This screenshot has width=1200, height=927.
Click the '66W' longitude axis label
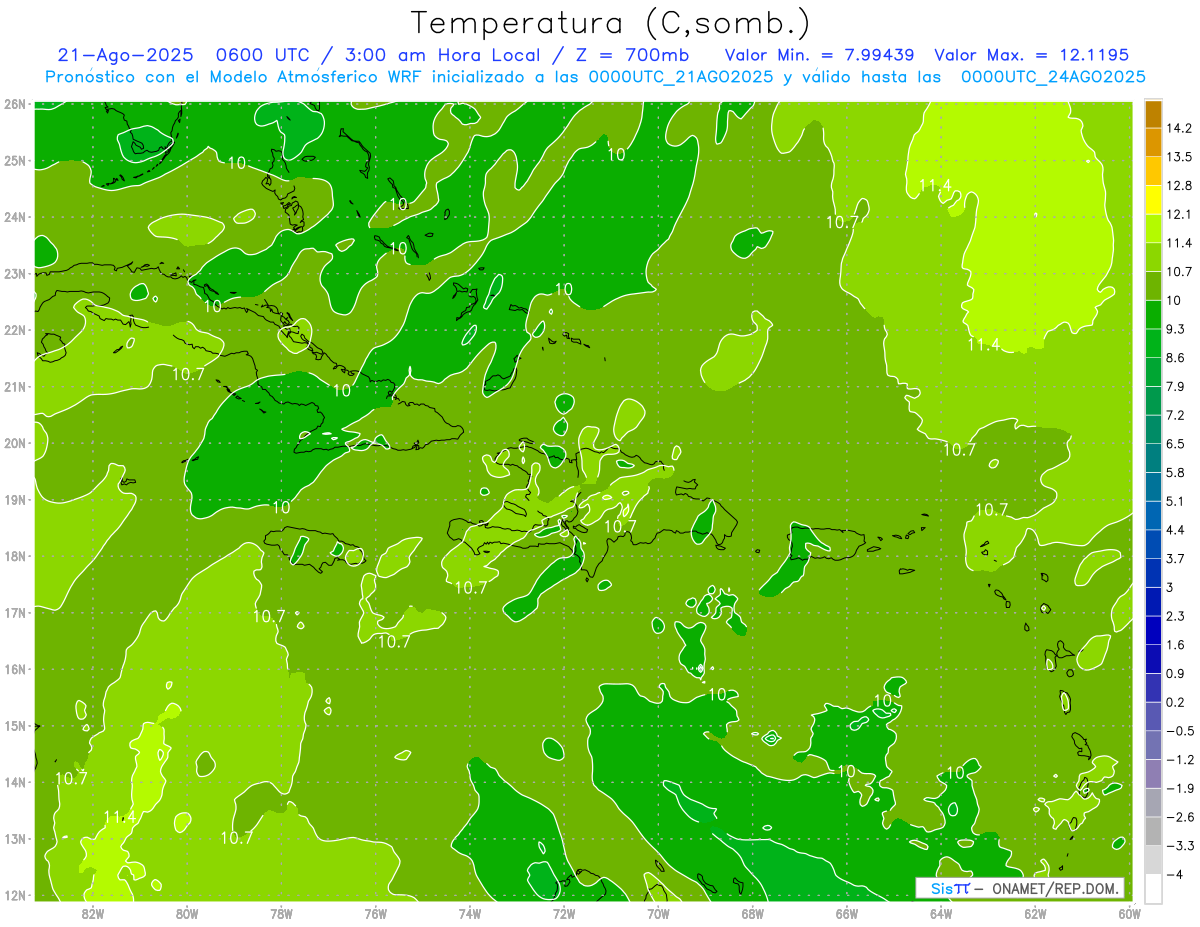(x=847, y=913)
